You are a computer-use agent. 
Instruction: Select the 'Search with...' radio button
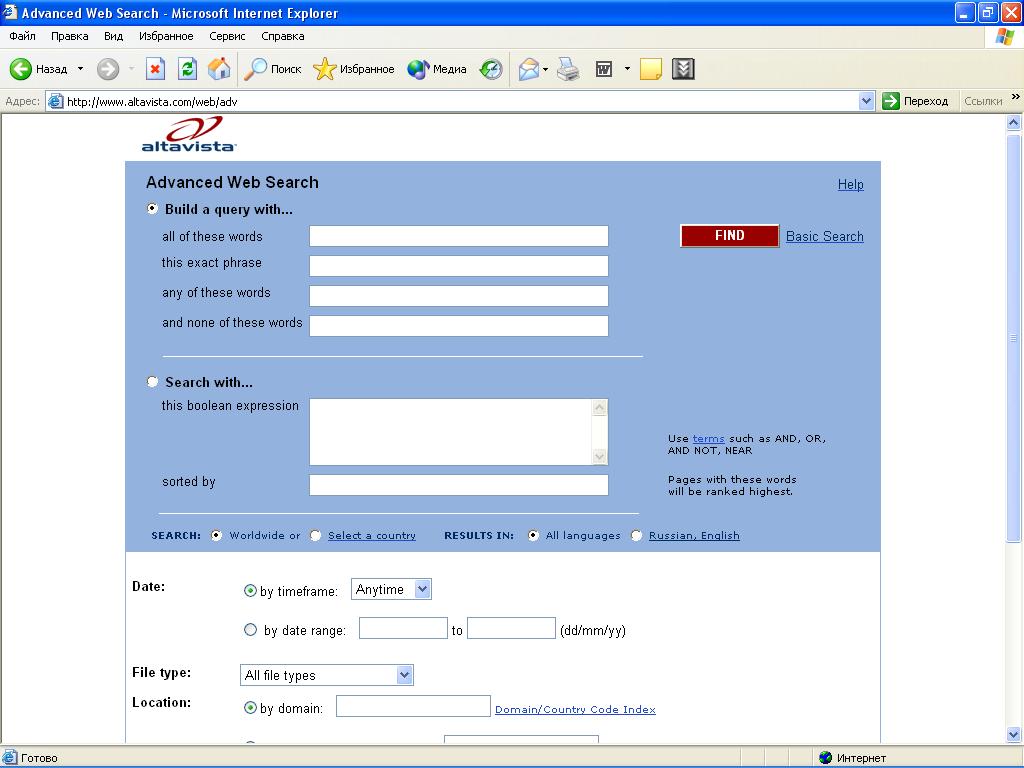[152, 381]
